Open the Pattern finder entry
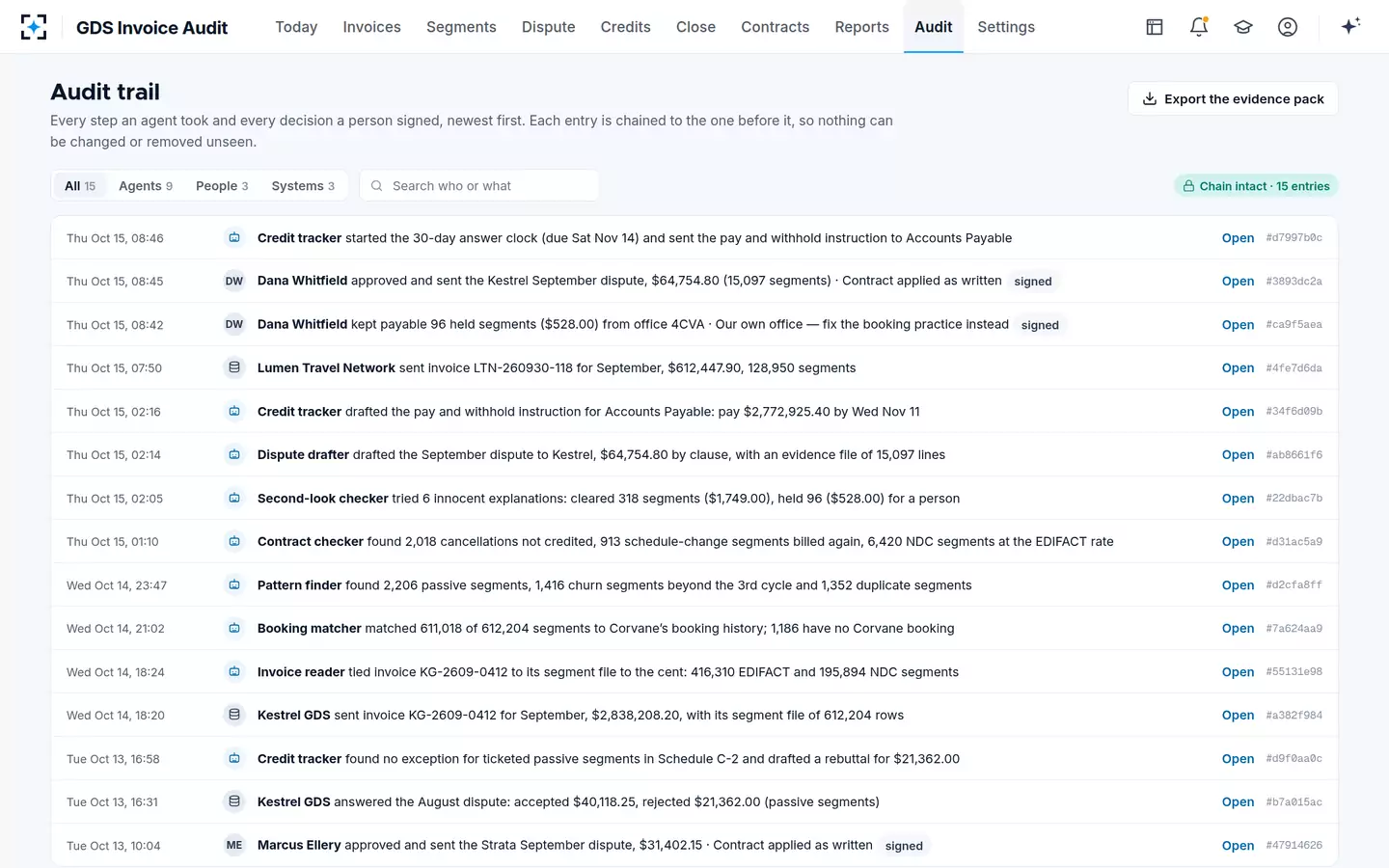The height and width of the screenshot is (868, 1389). (1238, 585)
